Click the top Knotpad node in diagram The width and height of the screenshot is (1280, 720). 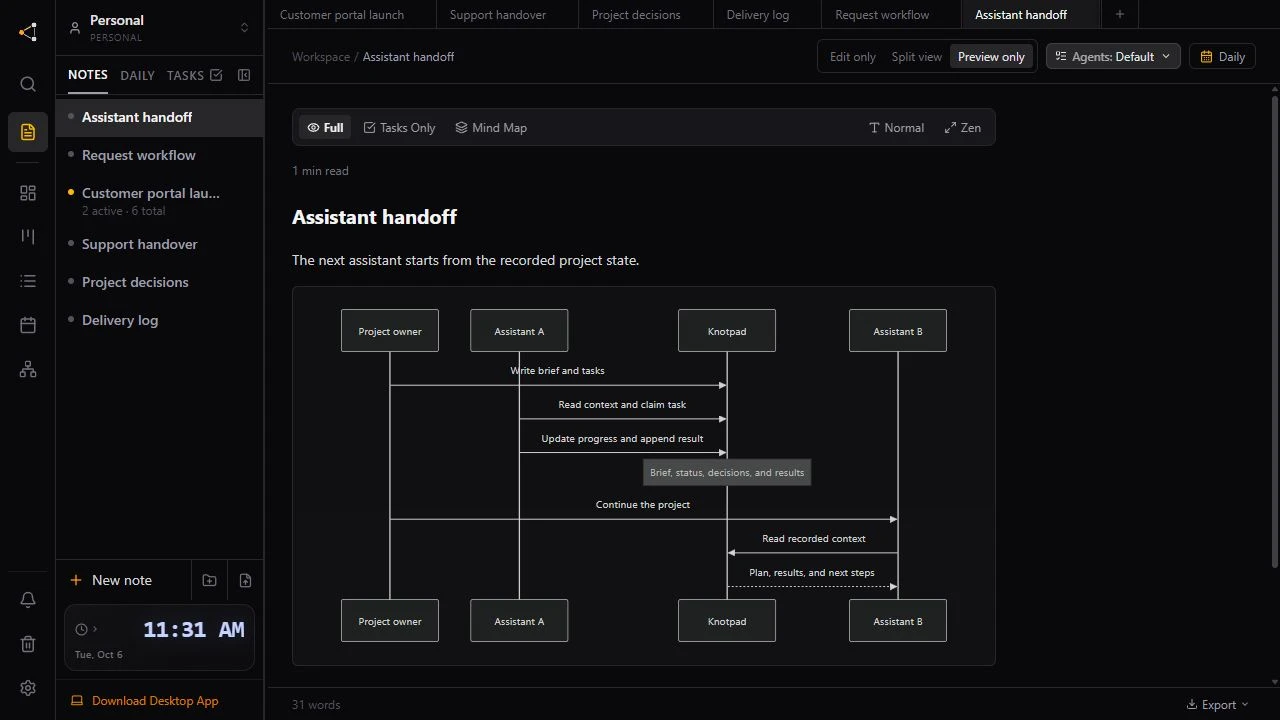tap(727, 331)
